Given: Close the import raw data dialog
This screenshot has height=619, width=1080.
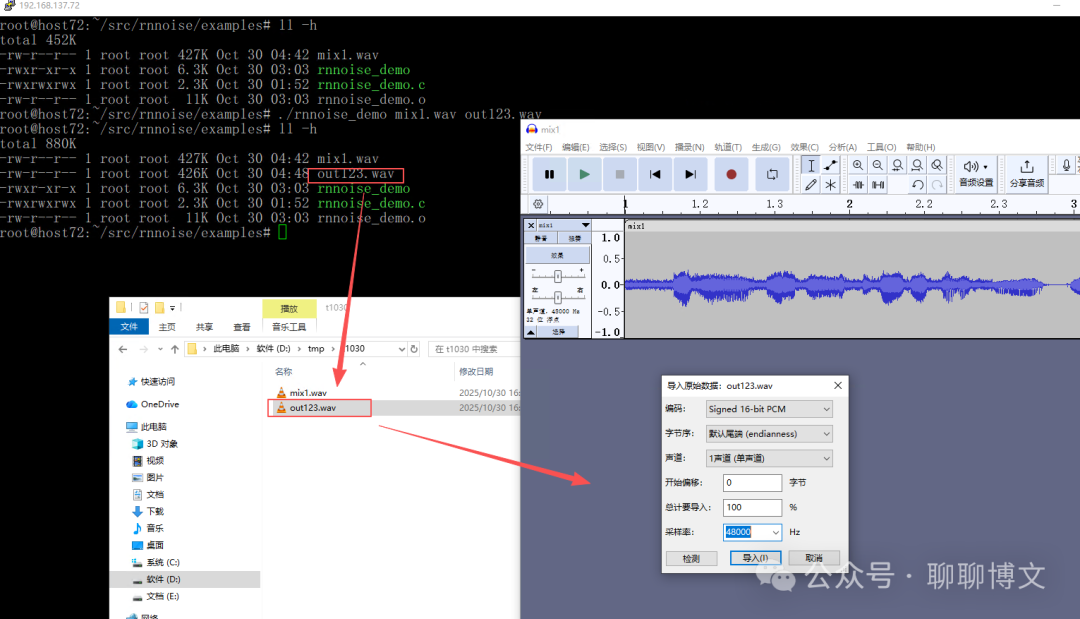Looking at the screenshot, I should (x=838, y=386).
